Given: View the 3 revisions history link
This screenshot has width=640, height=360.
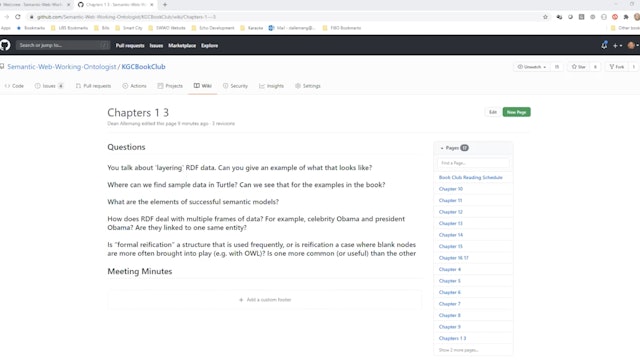Looking at the screenshot, I should 223,123.
